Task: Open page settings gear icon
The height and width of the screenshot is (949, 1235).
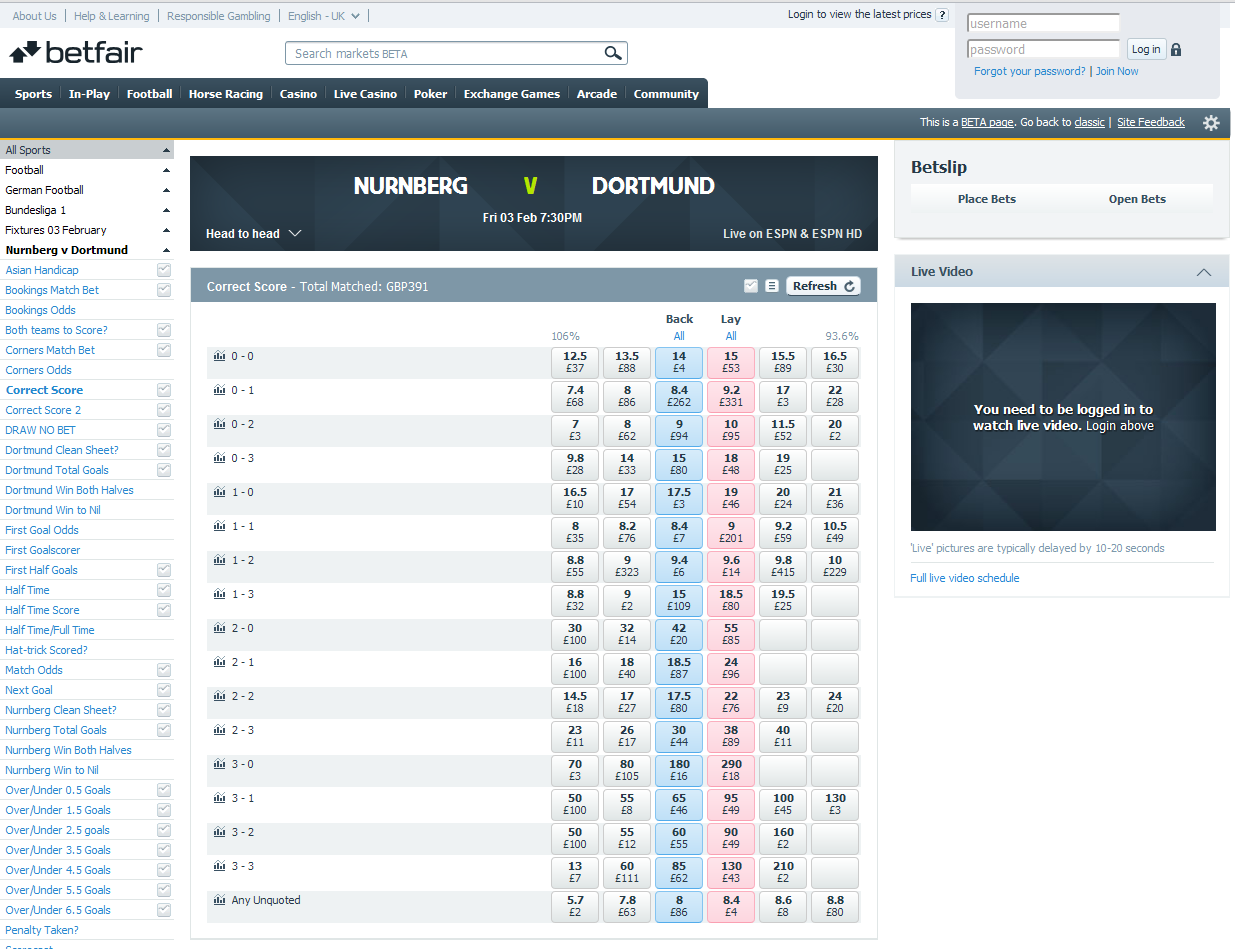Action: (1211, 123)
